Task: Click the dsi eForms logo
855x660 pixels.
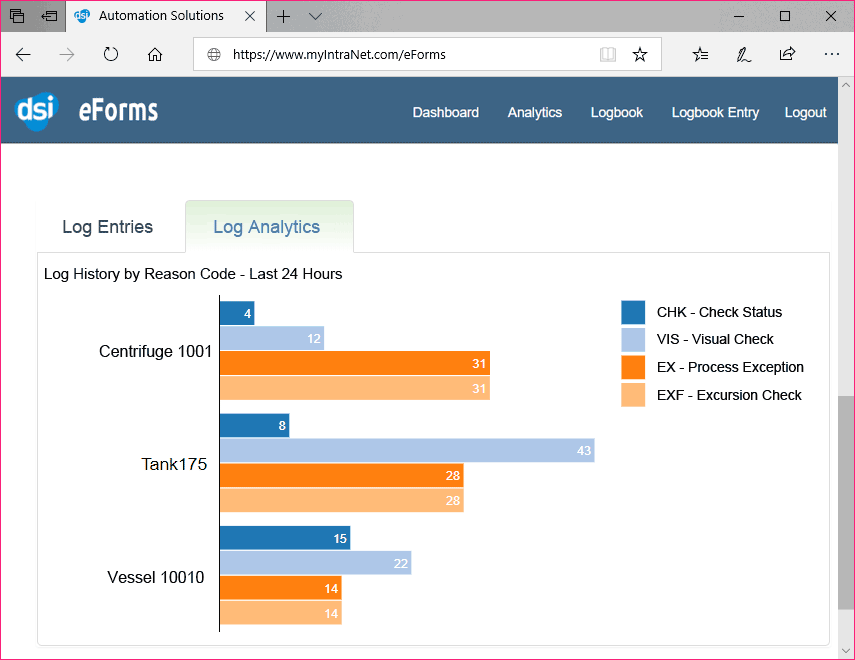Action: coord(86,111)
